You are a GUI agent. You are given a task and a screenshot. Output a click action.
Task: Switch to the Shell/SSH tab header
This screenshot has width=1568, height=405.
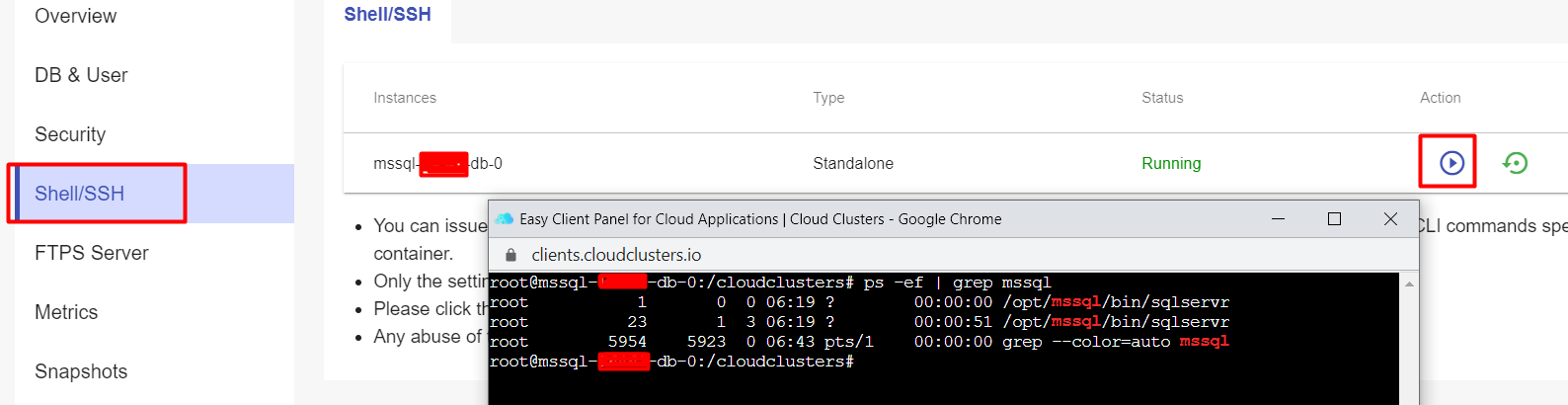[387, 15]
